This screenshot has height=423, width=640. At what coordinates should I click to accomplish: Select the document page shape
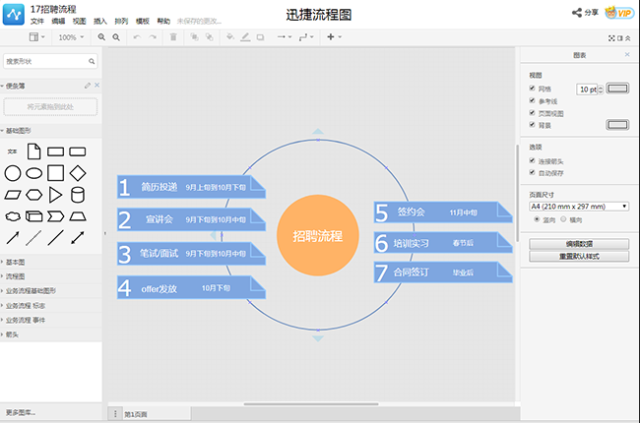point(34,151)
